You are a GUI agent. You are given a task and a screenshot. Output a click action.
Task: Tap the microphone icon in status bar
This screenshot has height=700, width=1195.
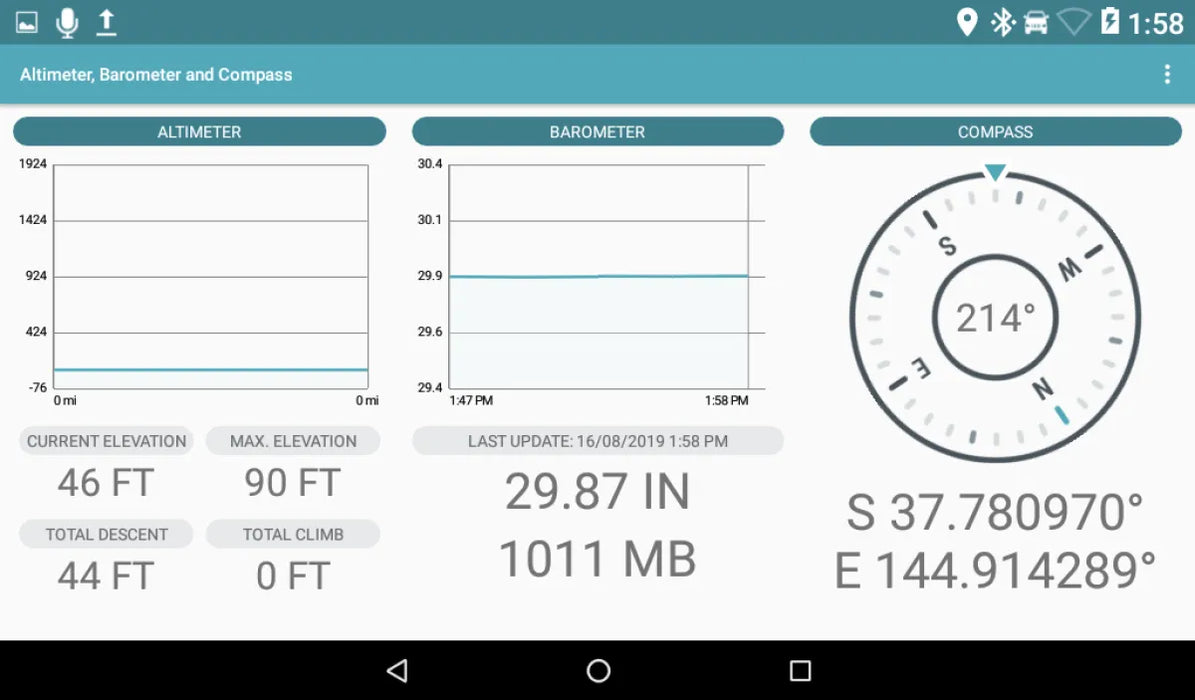67,22
